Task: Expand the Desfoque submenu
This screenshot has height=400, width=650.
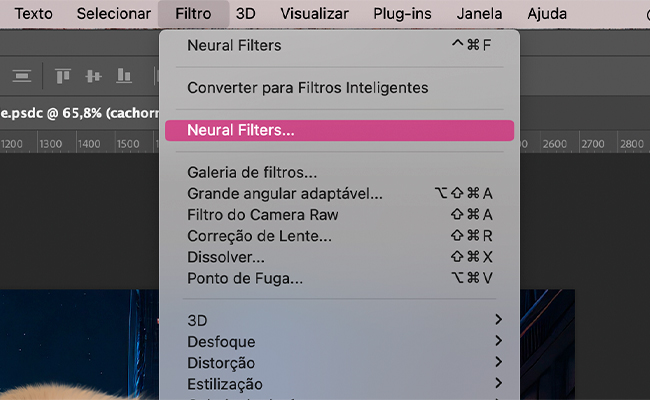Action: point(340,342)
